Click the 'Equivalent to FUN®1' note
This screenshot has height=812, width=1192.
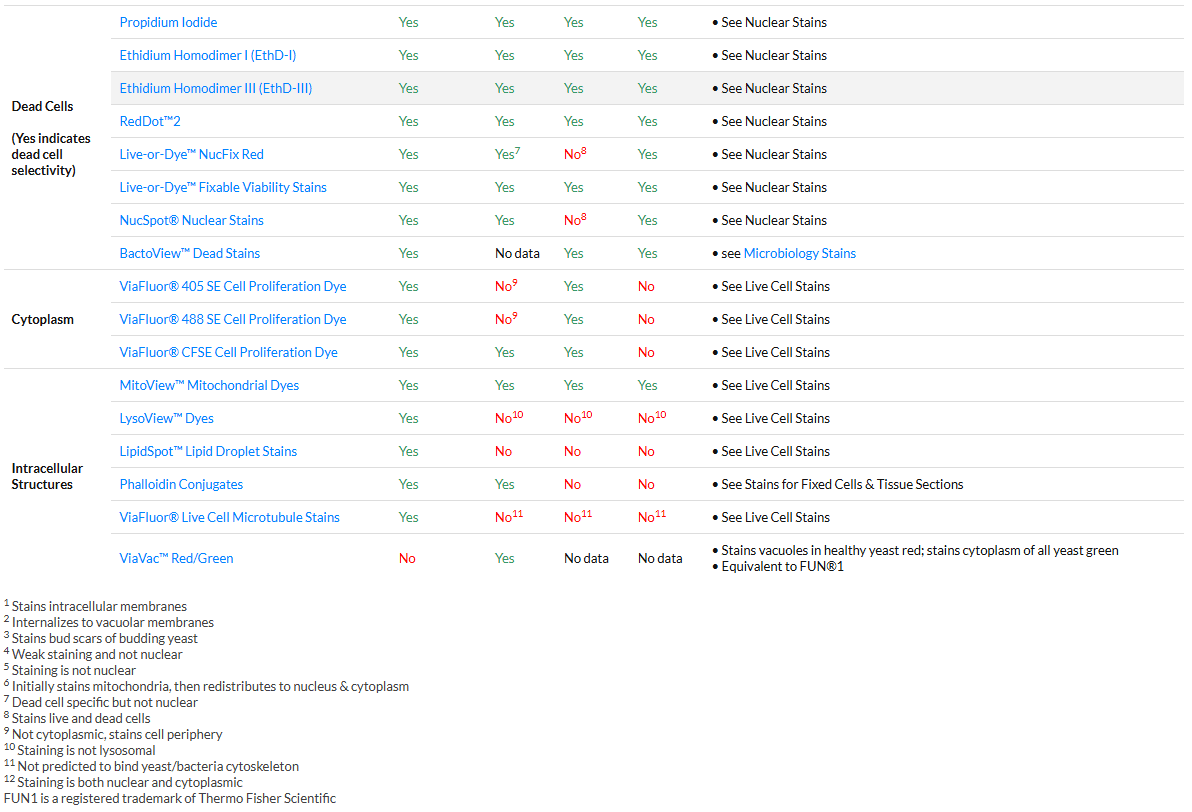coord(782,566)
